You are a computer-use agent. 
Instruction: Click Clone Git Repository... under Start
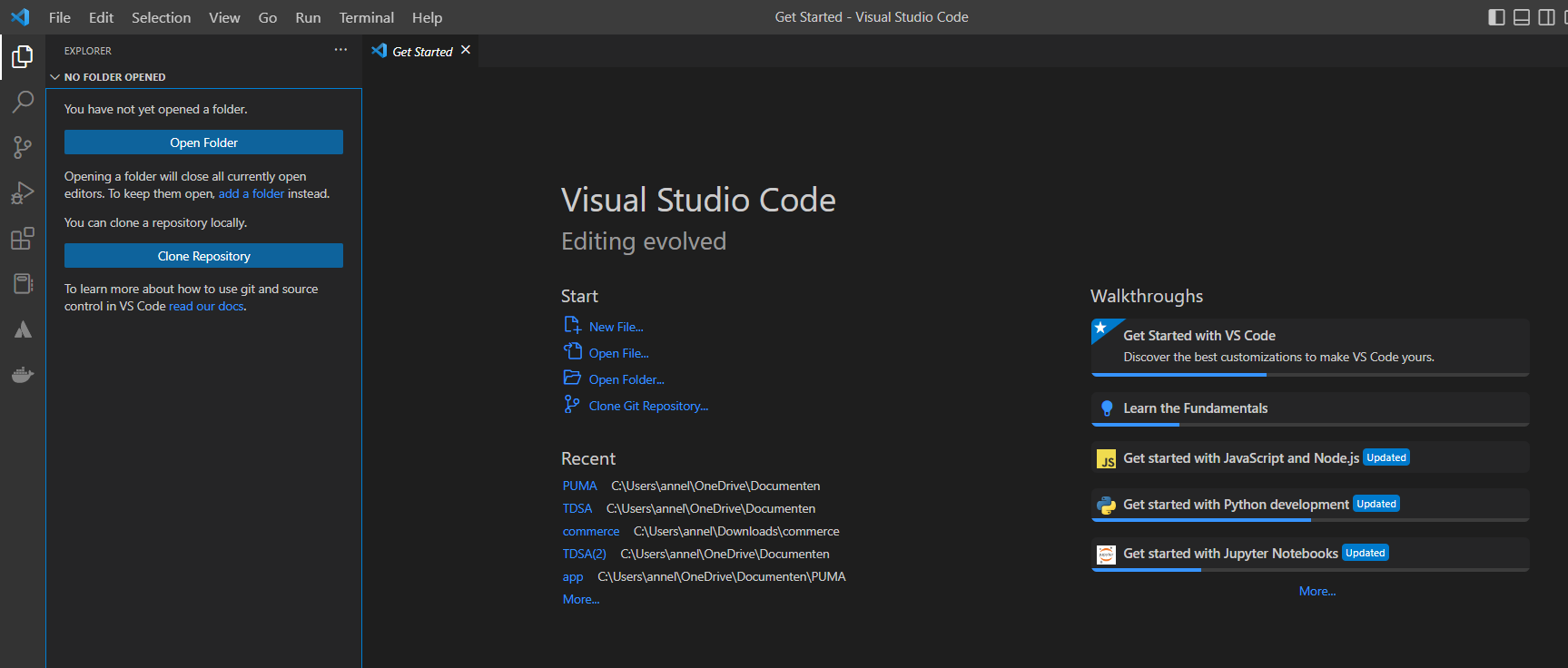coord(648,406)
